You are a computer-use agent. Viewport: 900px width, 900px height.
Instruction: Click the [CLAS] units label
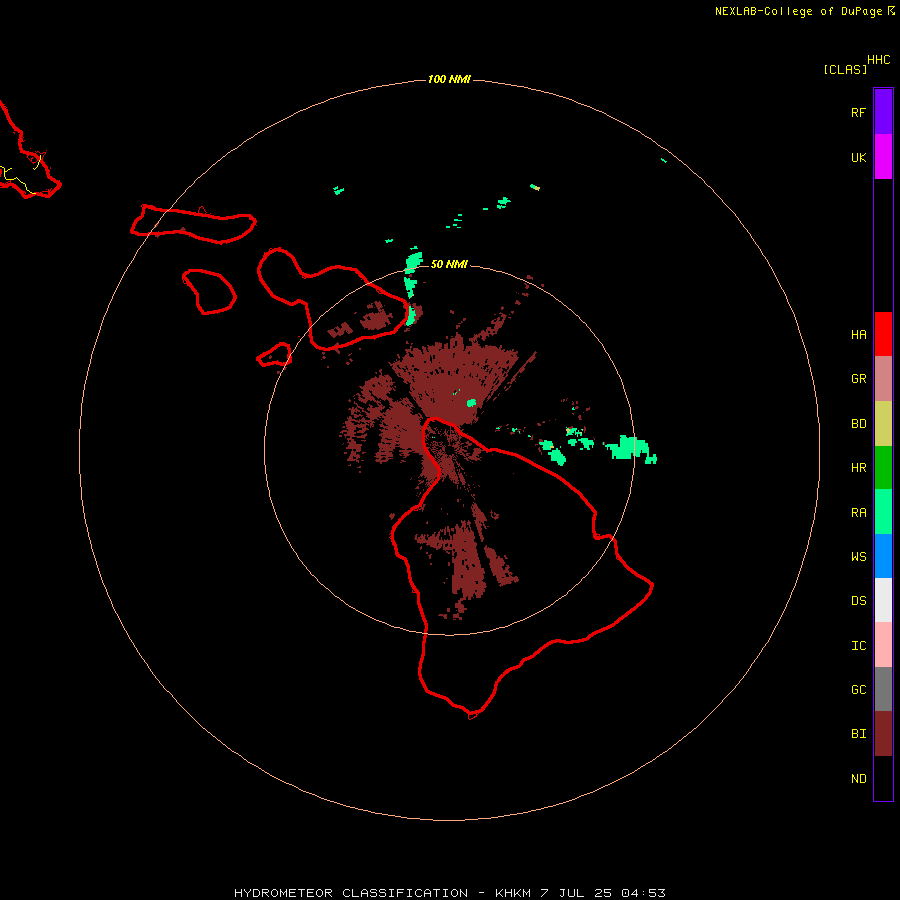845,69
